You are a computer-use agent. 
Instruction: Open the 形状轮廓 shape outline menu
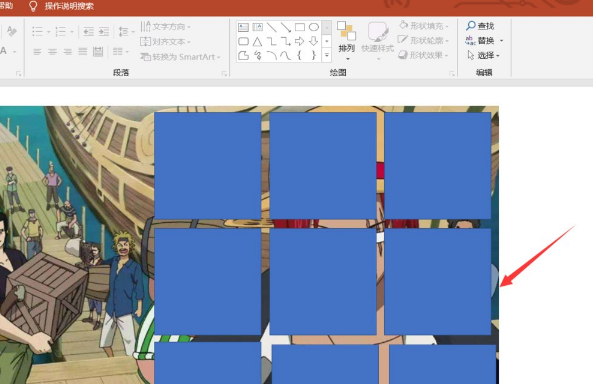point(423,40)
